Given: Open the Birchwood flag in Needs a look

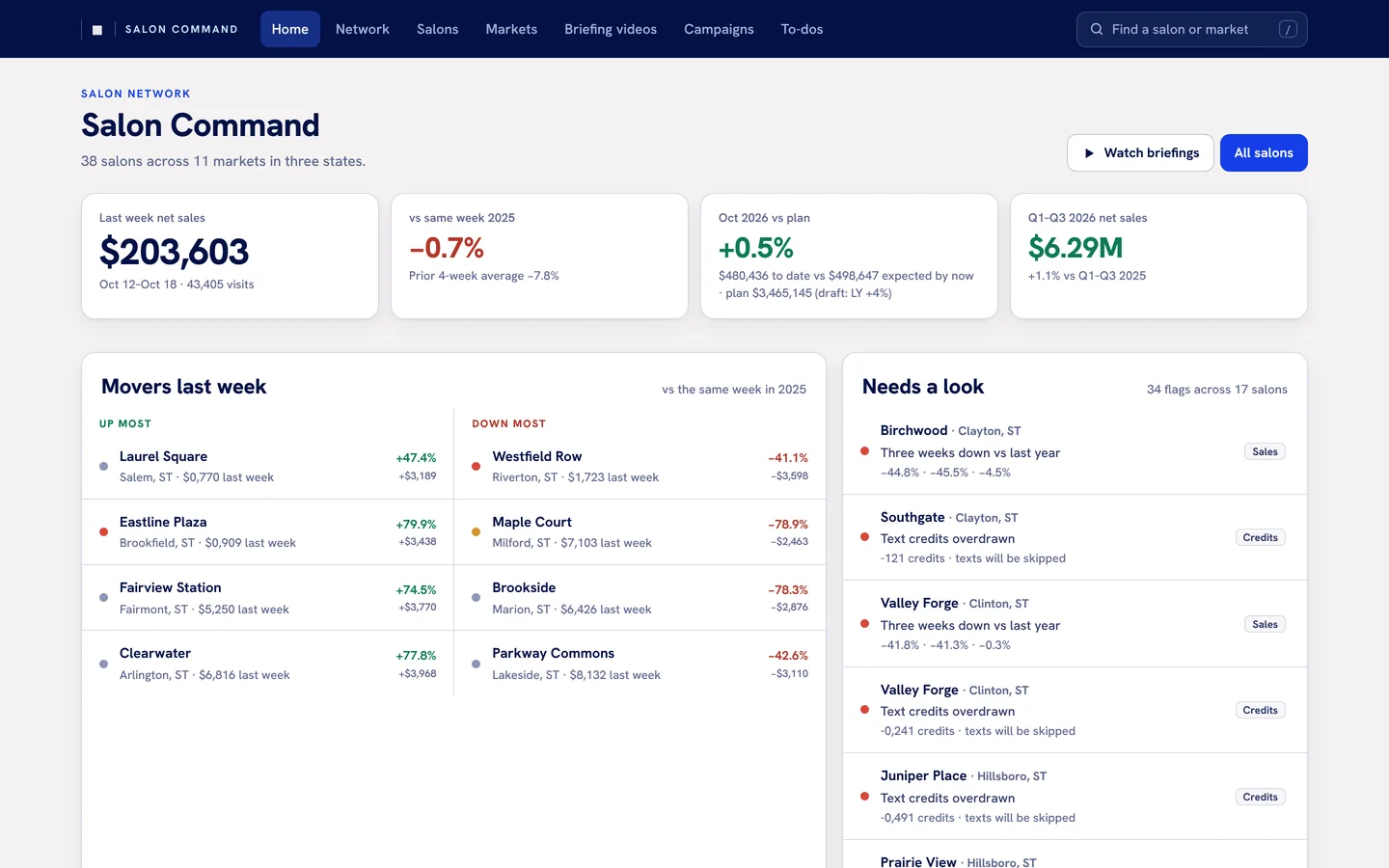Looking at the screenshot, I should (x=1075, y=451).
